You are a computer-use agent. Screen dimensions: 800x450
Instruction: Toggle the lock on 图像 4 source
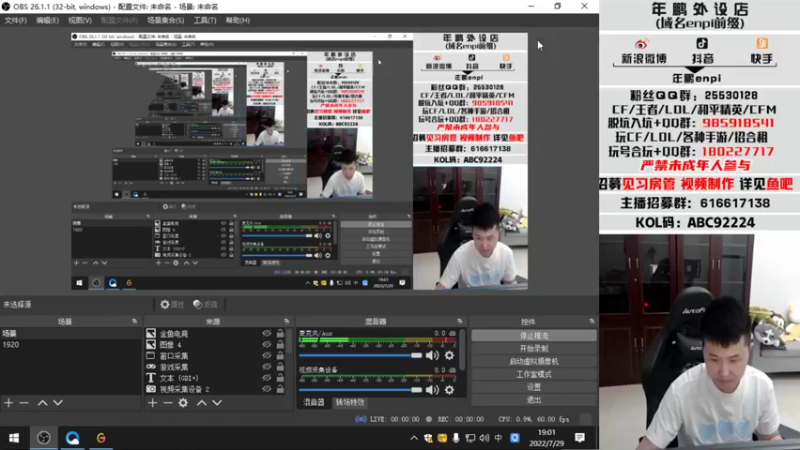(280, 344)
